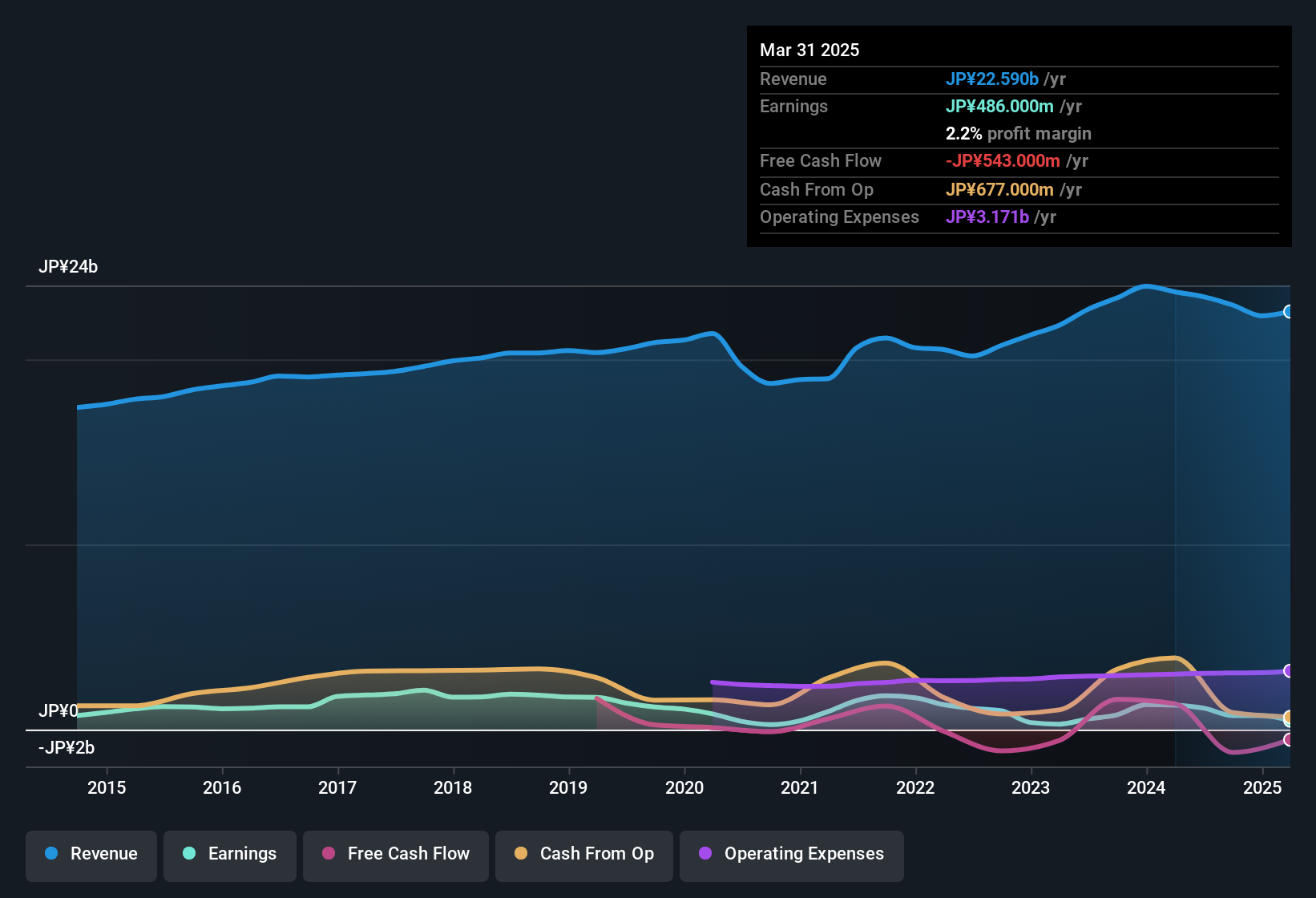Screen dimensions: 1316x898
Task: Click the Mar 31 2025 tooltip date
Action: click(809, 50)
